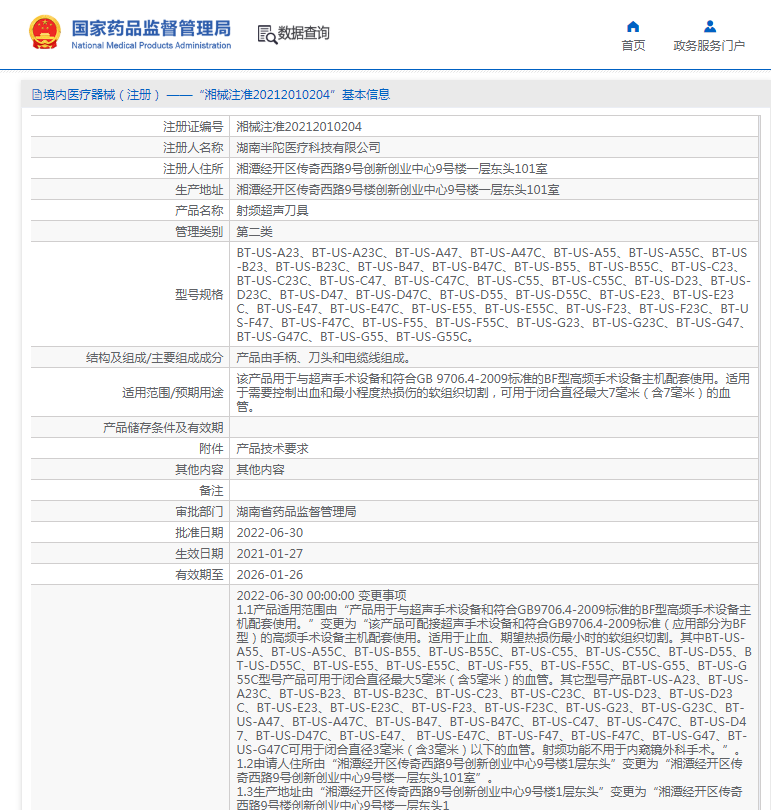Select registration number 湘械注准20212010204 value
Image resolution: width=771 pixels, height=810 pixels.
(x=299, y=127)
